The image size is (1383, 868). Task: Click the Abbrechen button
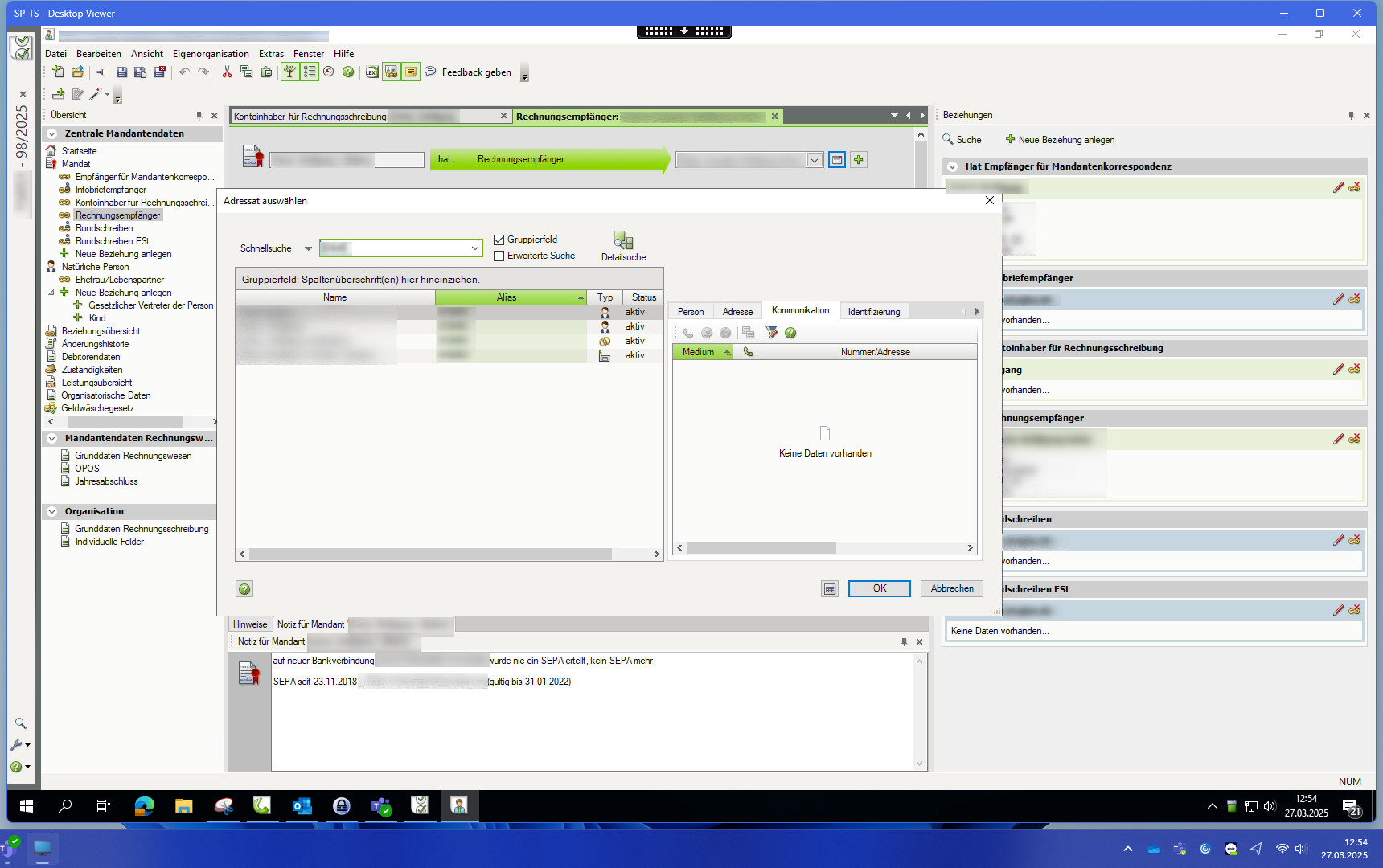click(952, 588)
